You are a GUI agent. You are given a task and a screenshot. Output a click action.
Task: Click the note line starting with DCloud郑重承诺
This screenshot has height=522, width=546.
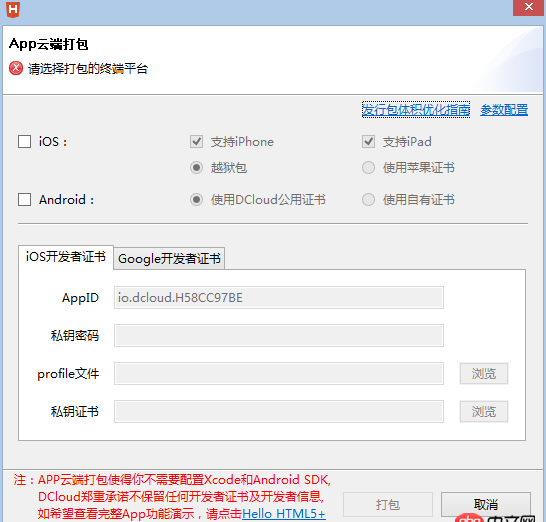(x=181, y=497)
